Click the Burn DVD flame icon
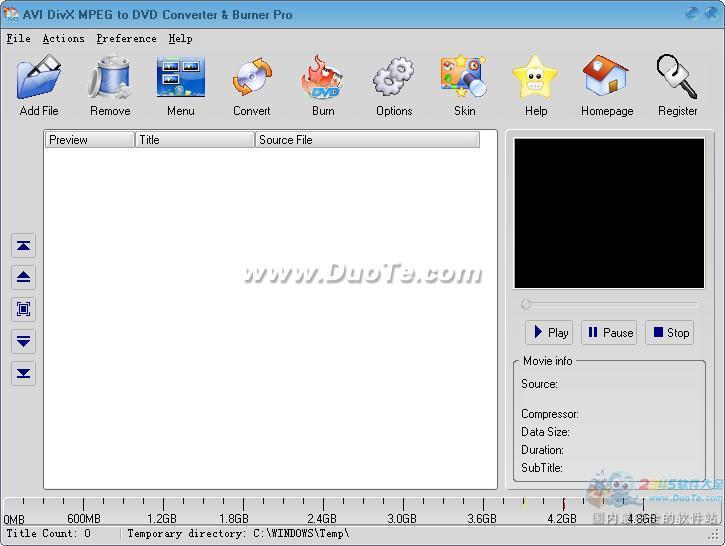 323,77
